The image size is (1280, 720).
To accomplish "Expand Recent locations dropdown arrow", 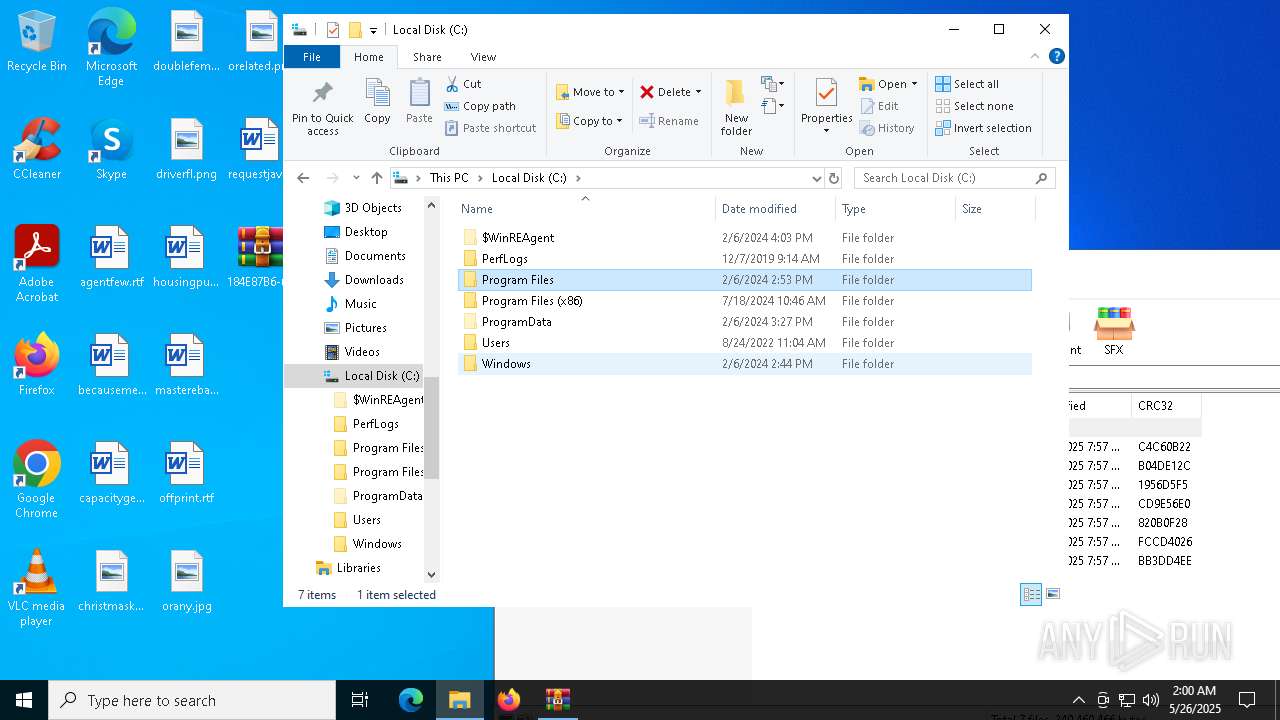I will pos(356,178).
